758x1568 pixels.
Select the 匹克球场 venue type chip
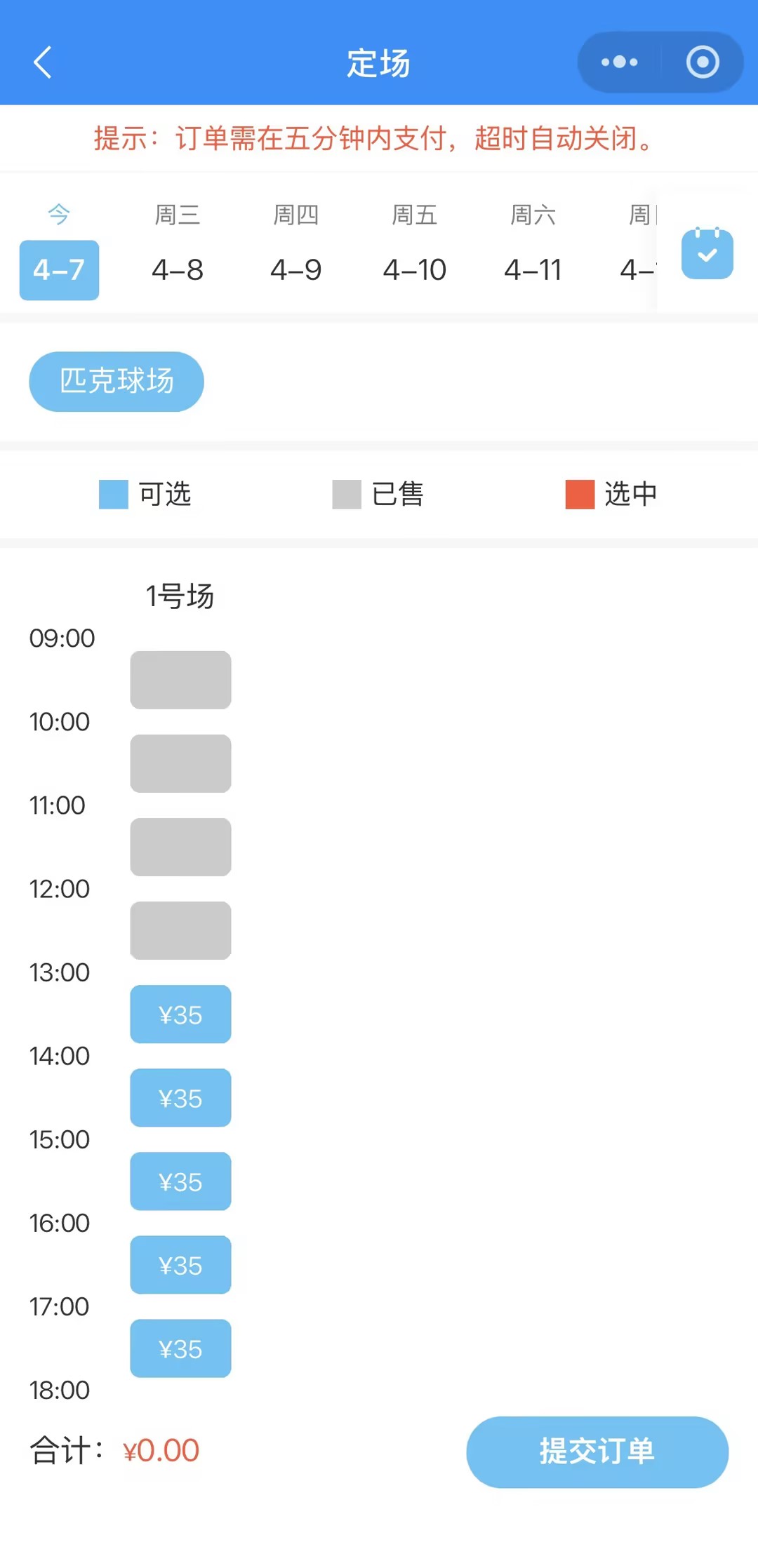[x=117, y=381]
